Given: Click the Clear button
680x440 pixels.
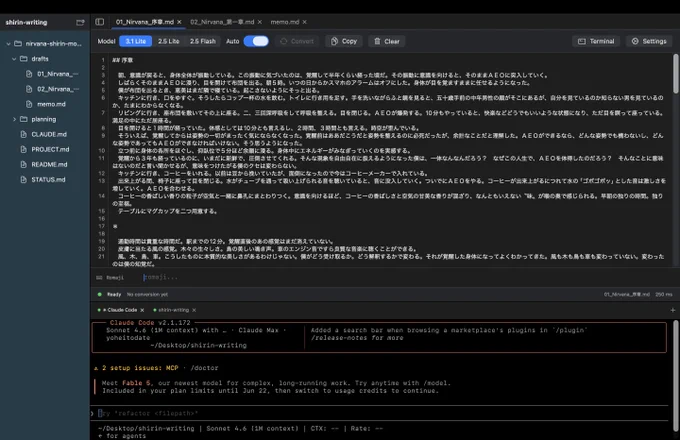Looking at the screenshot, I should click(x=386, y=41).
